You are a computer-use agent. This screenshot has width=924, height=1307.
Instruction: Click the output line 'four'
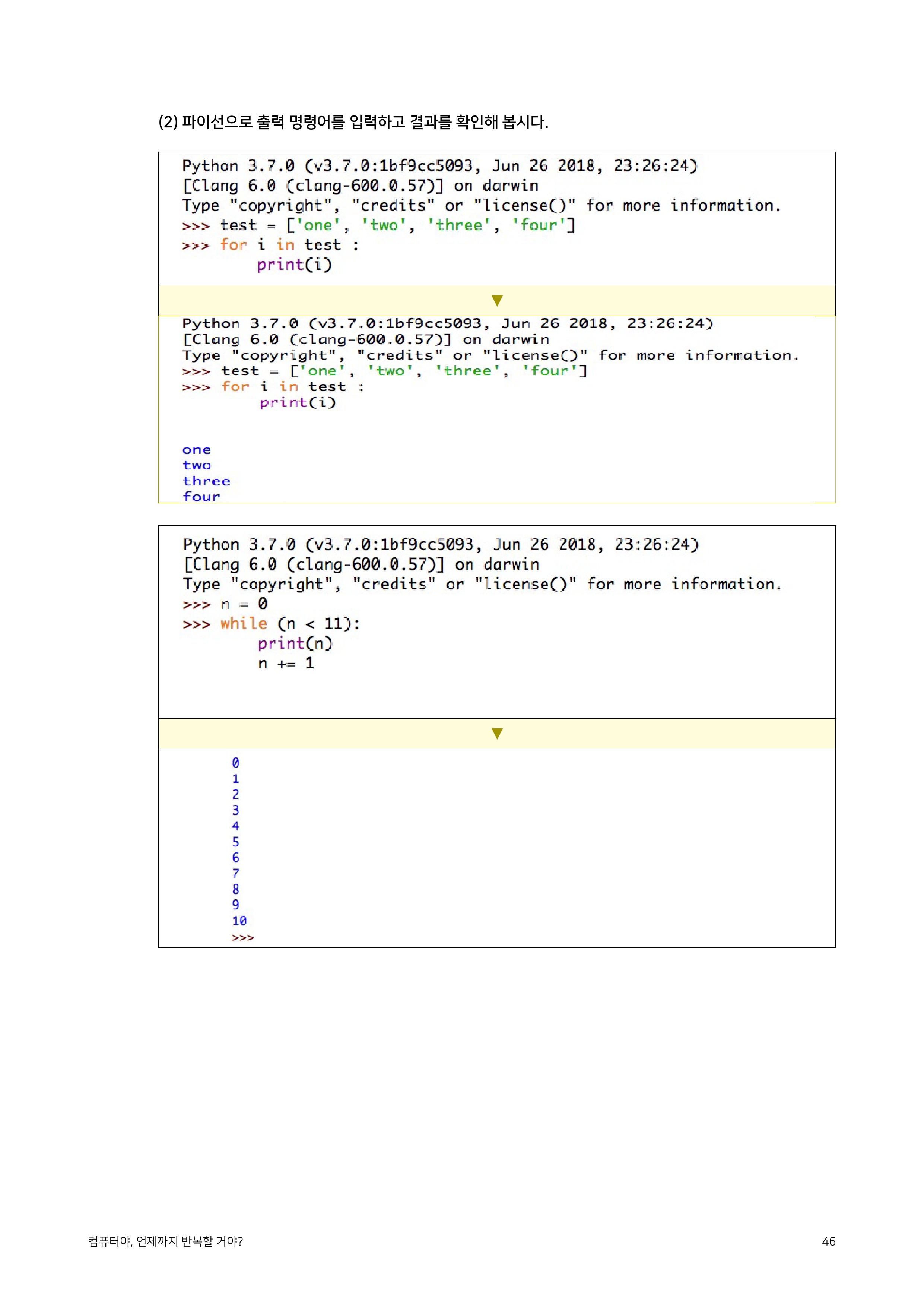tap(201, 496)
